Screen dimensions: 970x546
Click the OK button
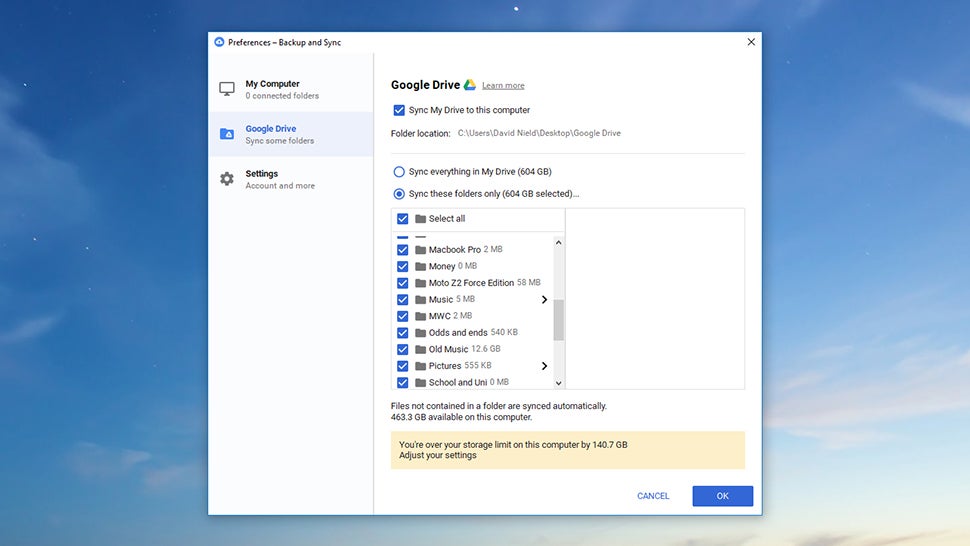(x=723, y=496)
